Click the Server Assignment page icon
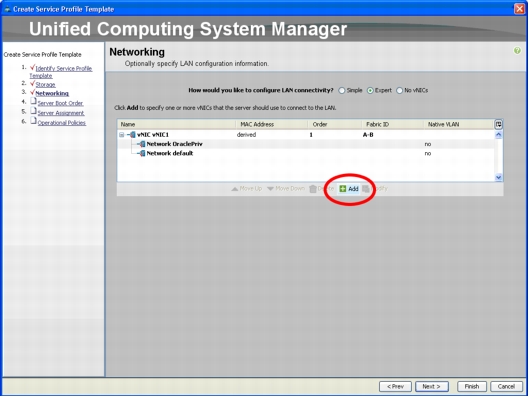 point(33,111)
